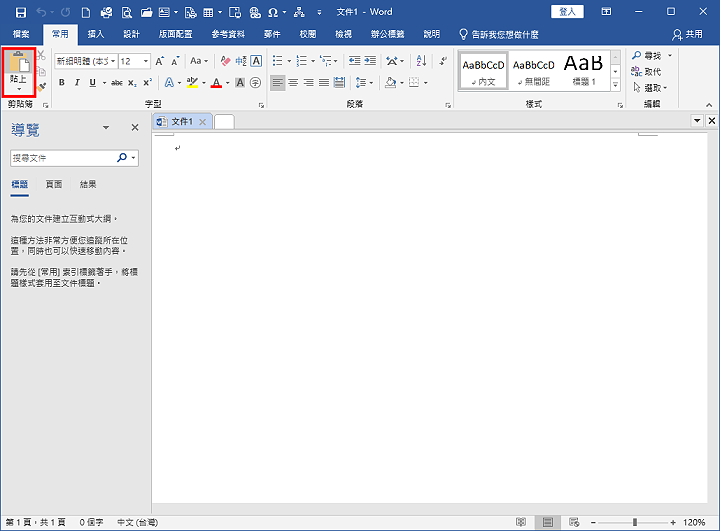Expand search options arrow in navigation search
Screen dimensions: 720x531
(x=134, y=158)
